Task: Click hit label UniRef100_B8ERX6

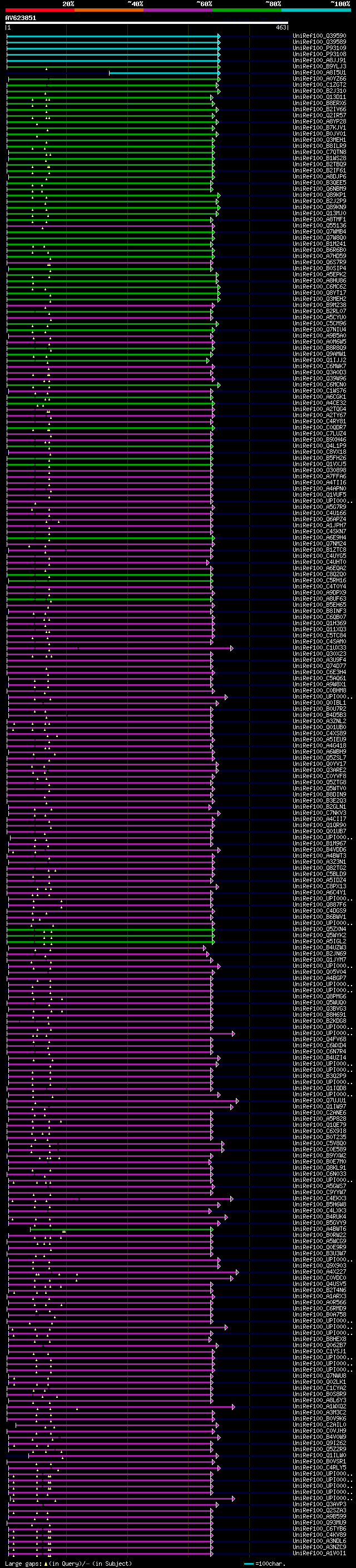Action: click(x=319, y=103)
